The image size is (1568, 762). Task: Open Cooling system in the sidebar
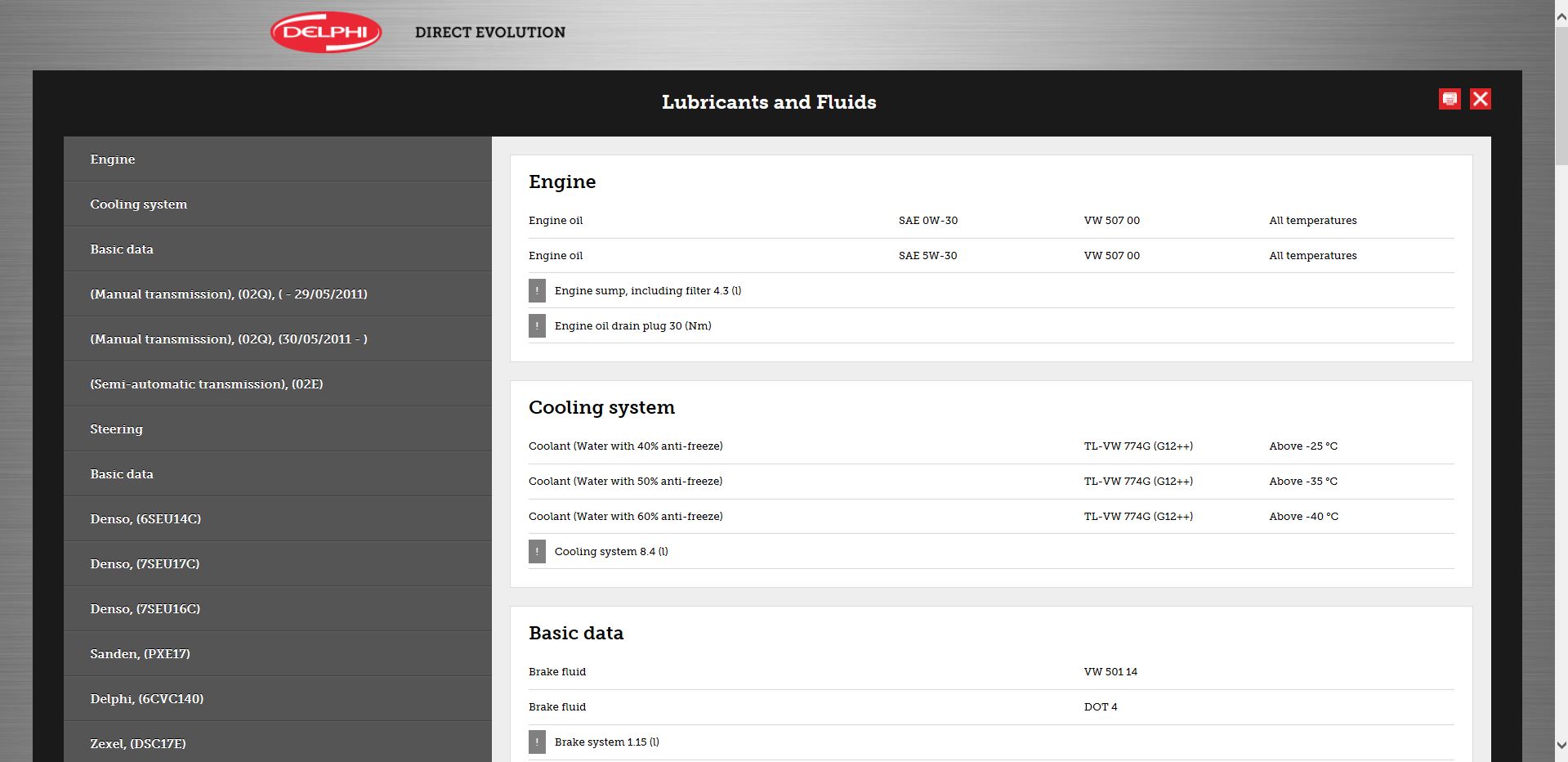tap(138, 204)
